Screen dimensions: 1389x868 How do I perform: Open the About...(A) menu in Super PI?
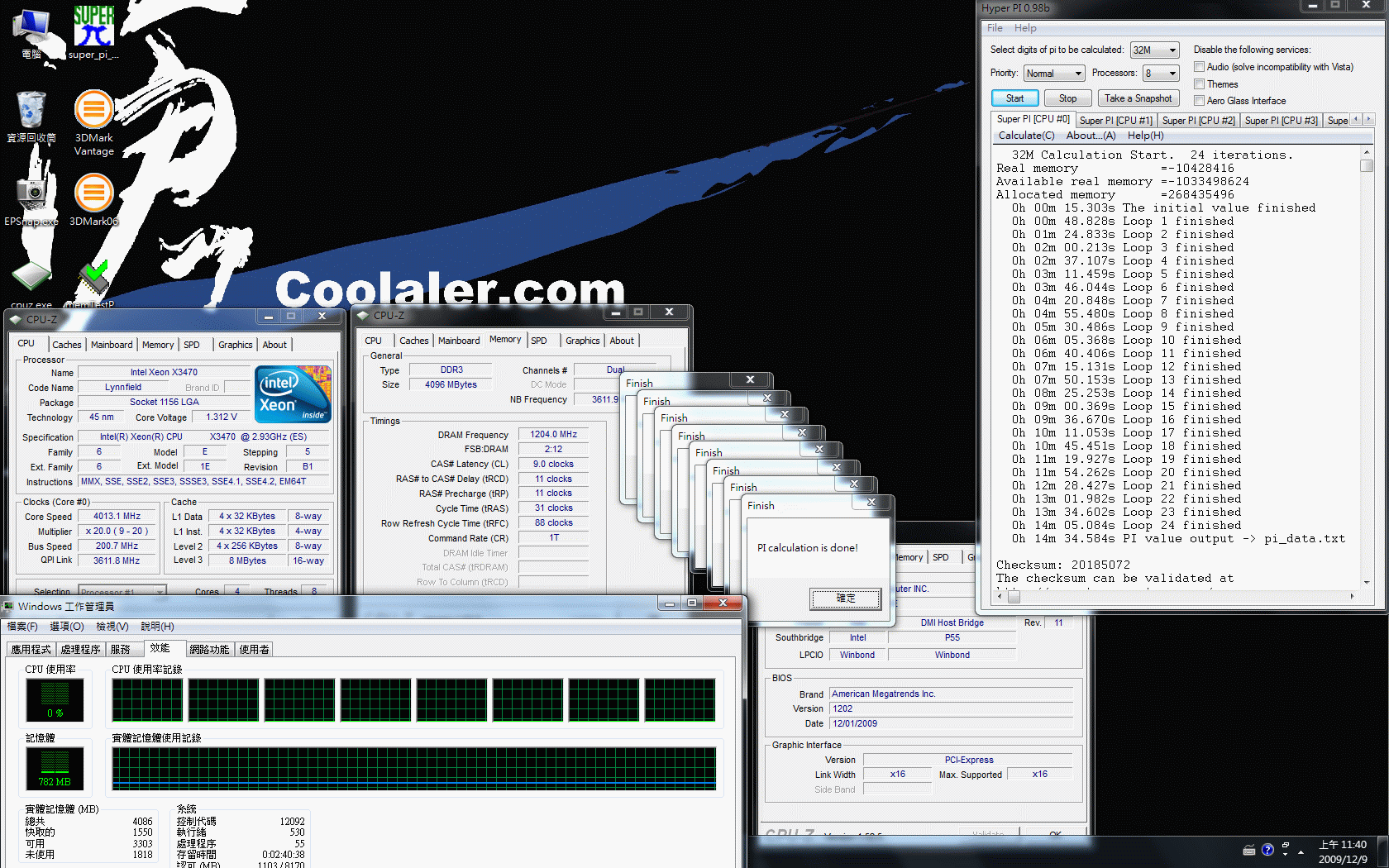1091,136
